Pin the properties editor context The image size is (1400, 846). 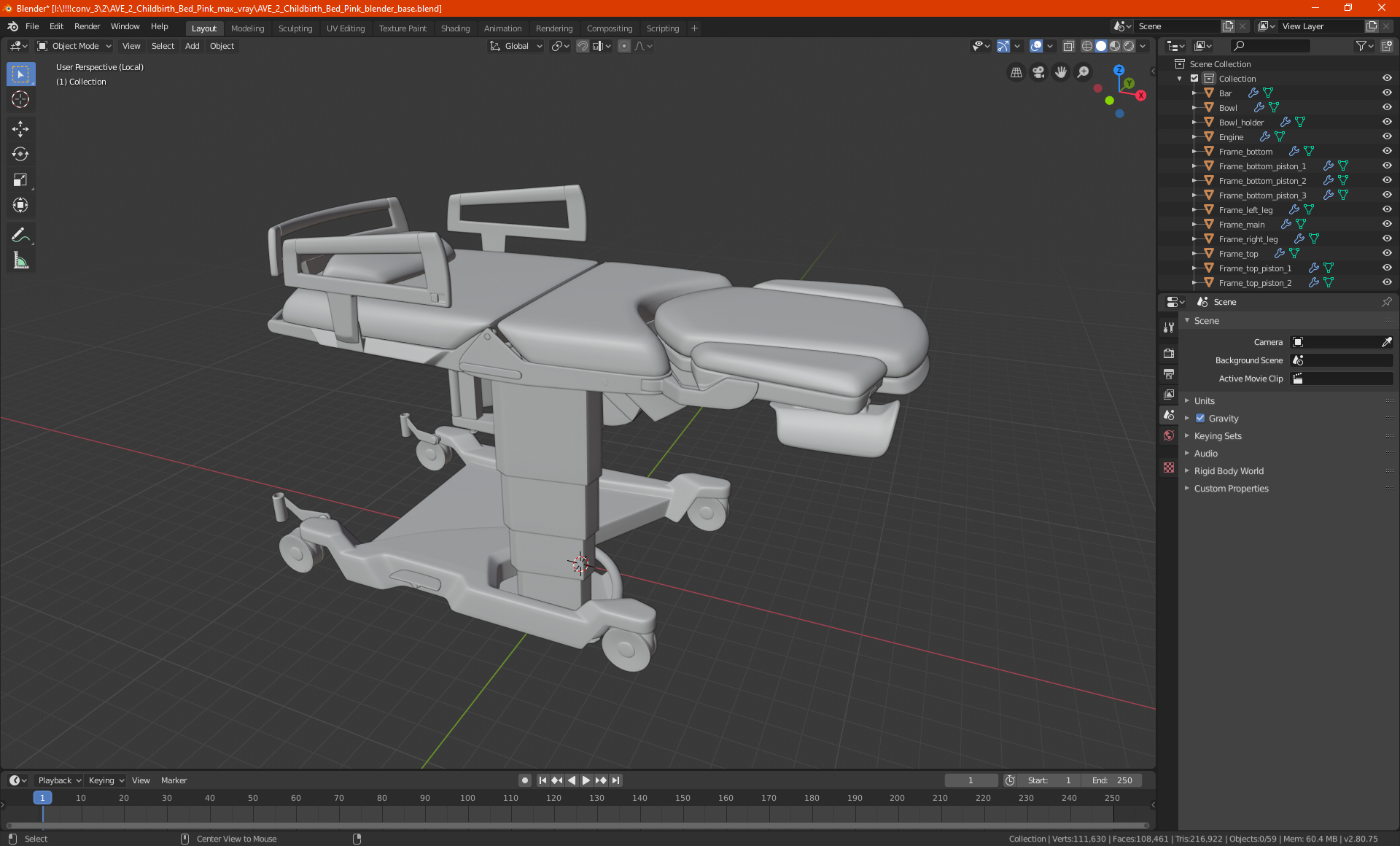click(1386, 302)
